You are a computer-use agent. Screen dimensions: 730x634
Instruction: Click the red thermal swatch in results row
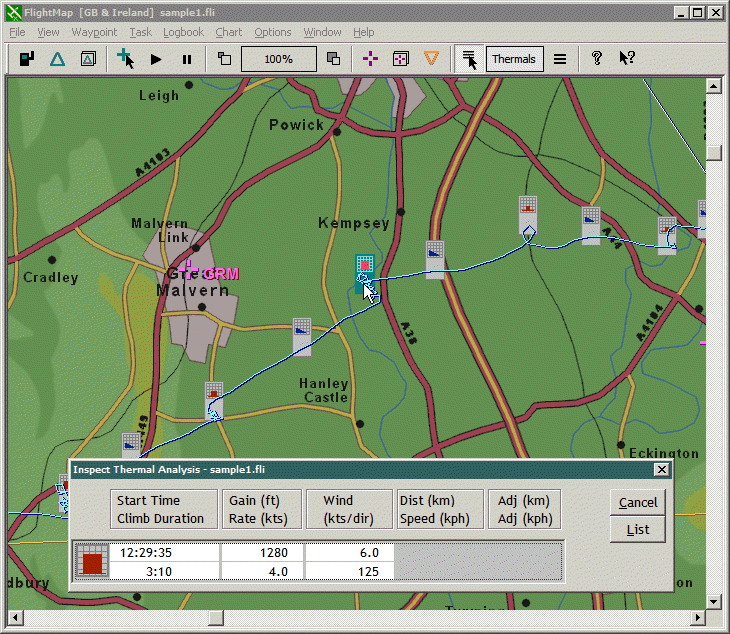coord(92,562)
